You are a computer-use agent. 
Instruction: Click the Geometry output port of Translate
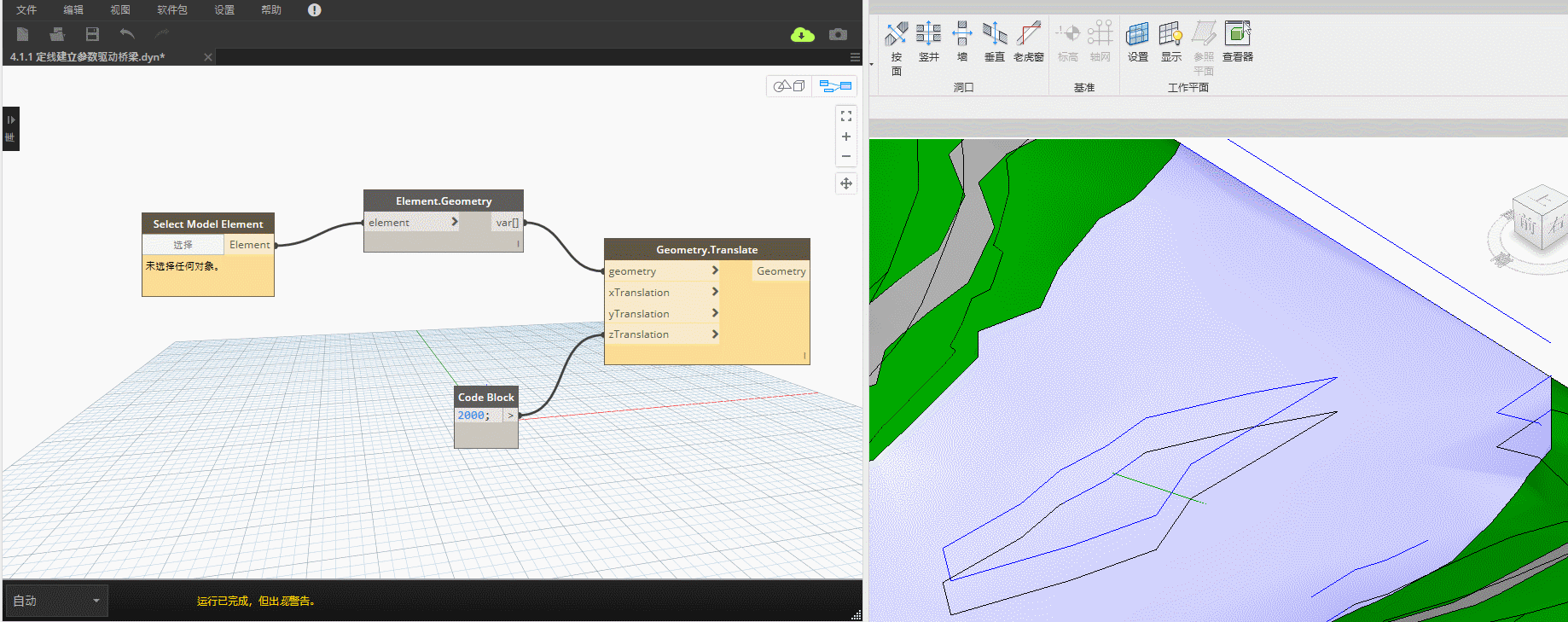[x=781, y=271]
